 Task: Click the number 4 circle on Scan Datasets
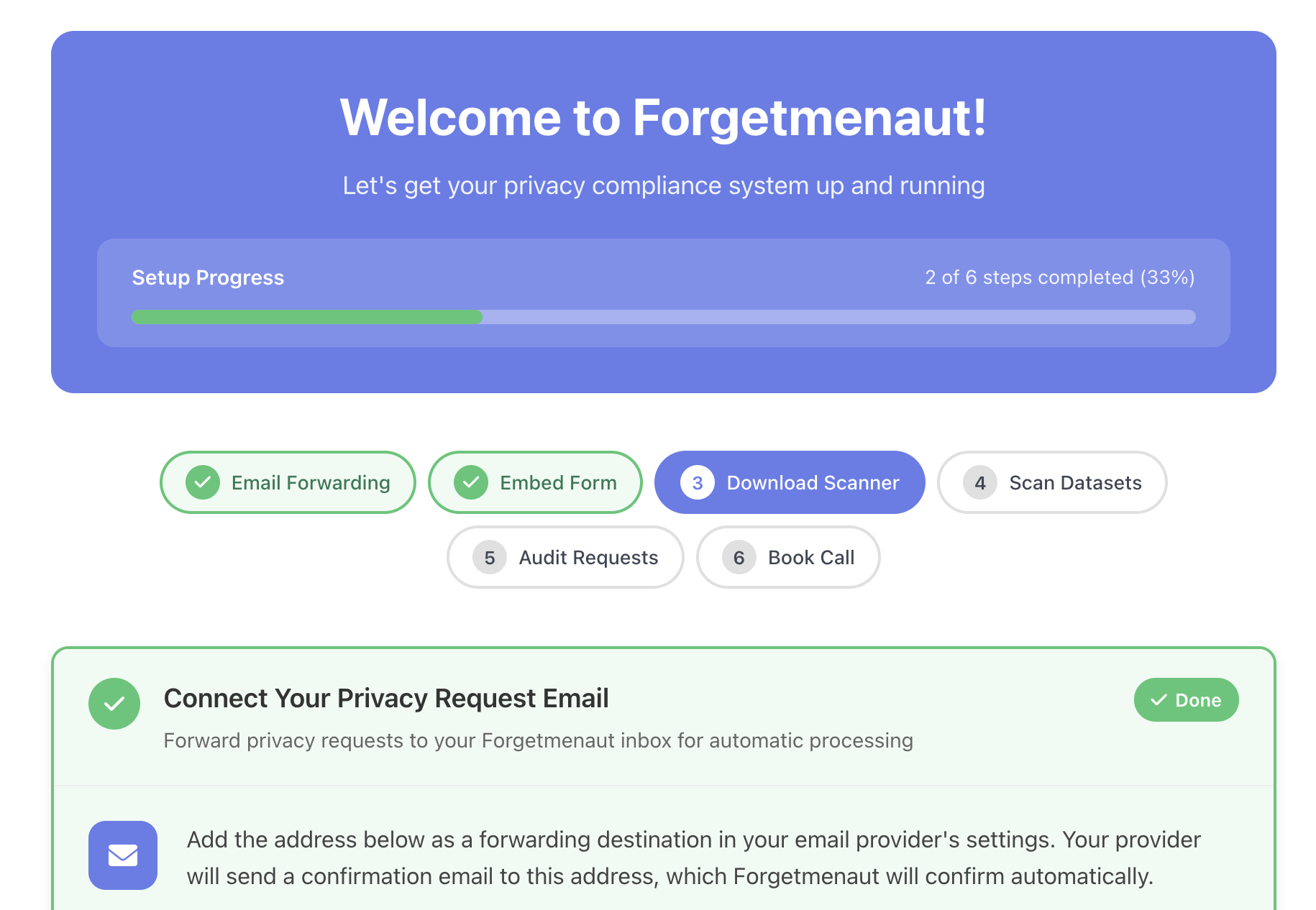[979, 482]
